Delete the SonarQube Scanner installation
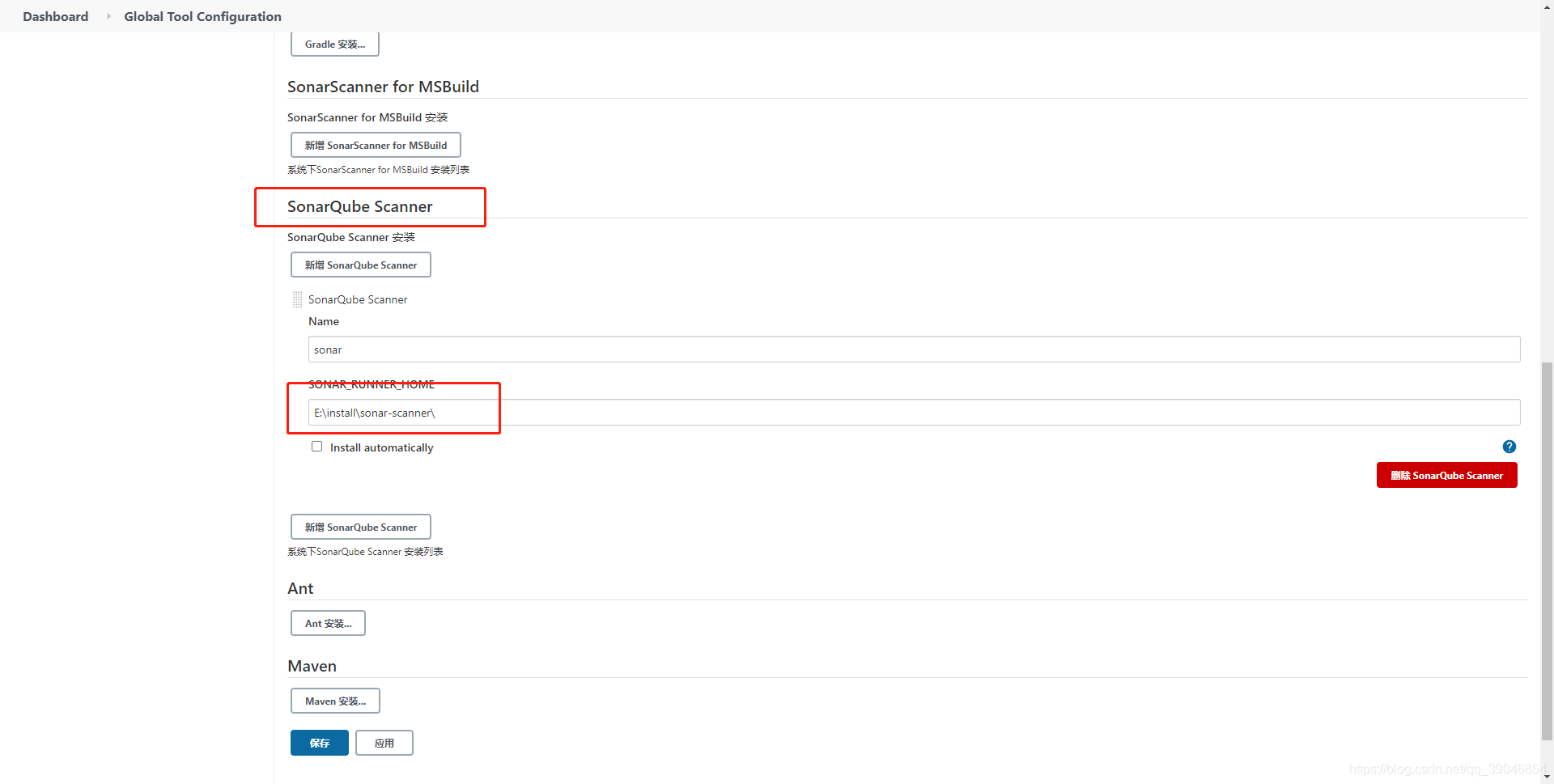 coord(1446,475)
